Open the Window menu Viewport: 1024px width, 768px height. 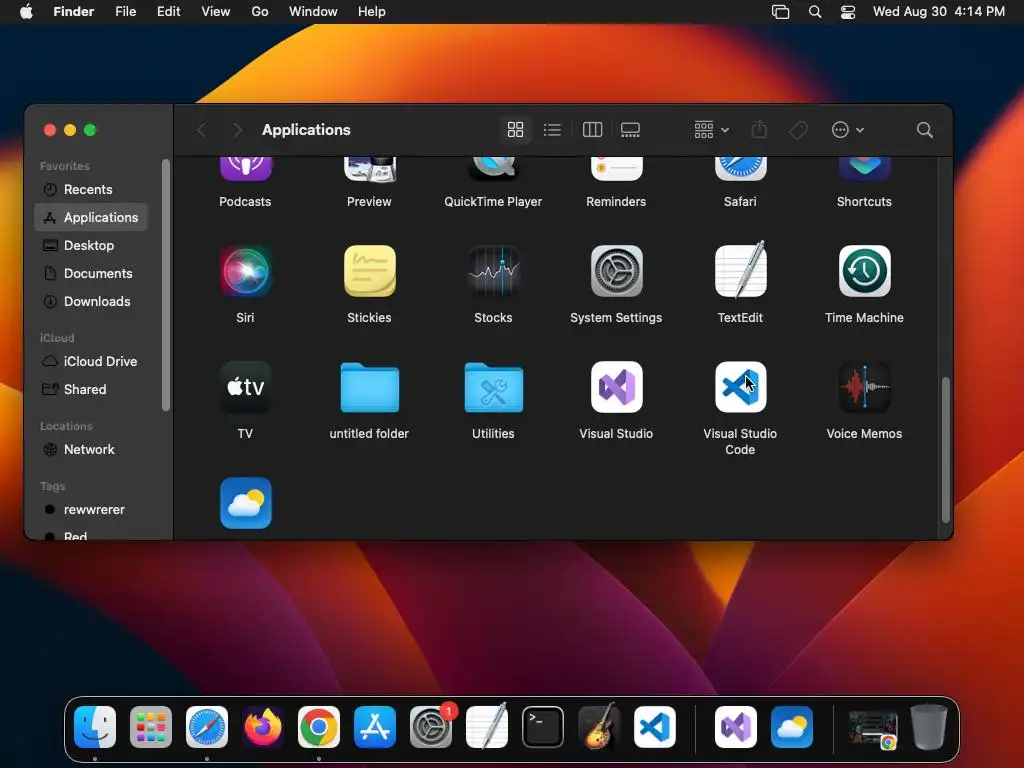[x=313, y=12]
